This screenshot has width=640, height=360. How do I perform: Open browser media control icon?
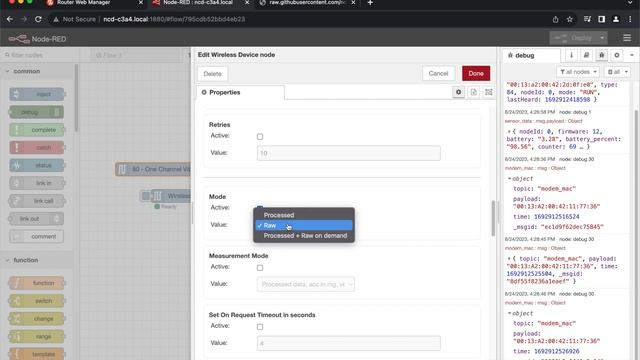(587, 19)
